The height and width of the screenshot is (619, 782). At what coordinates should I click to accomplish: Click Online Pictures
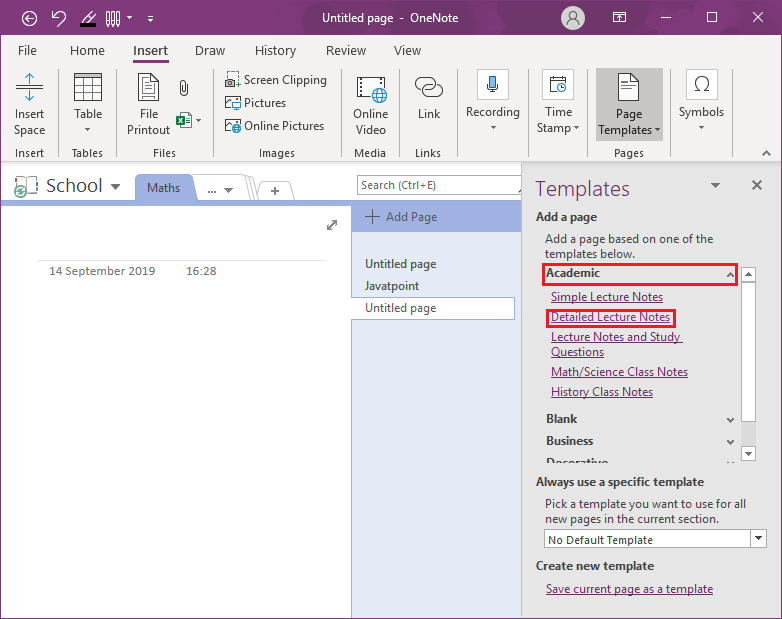click(274, 126)
